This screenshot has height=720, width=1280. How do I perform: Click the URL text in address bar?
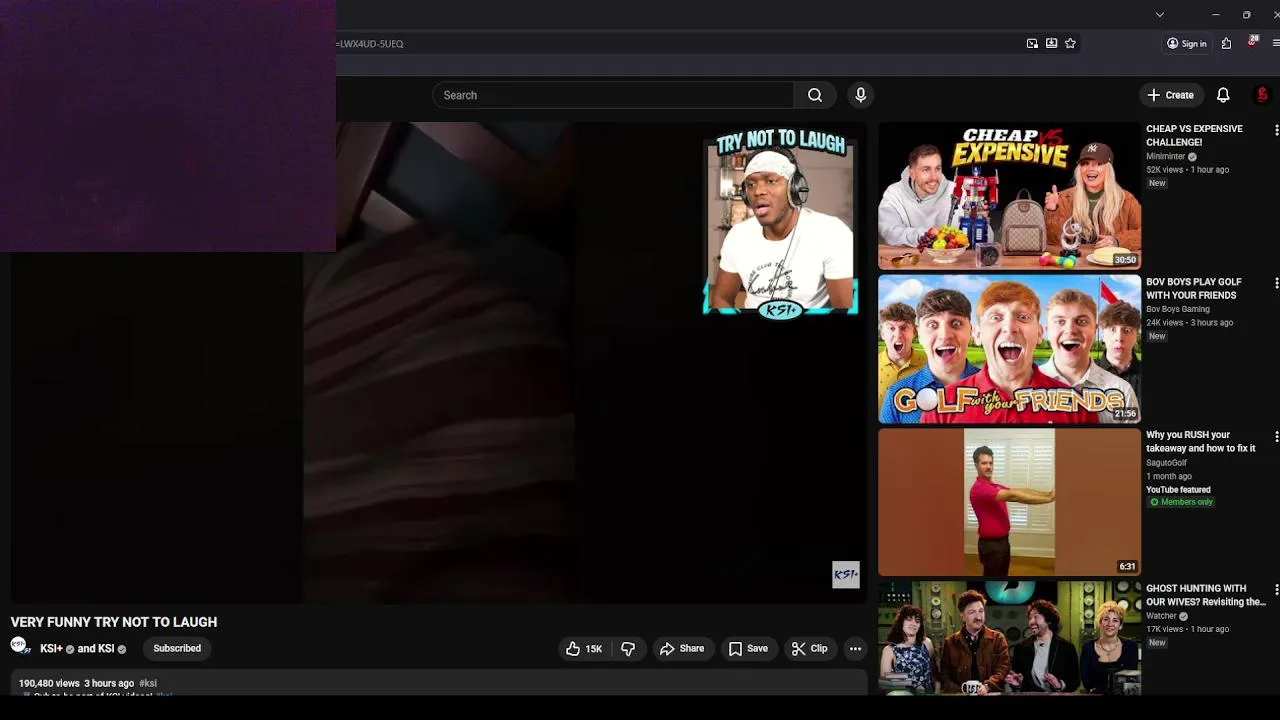[x=370, y=44]
